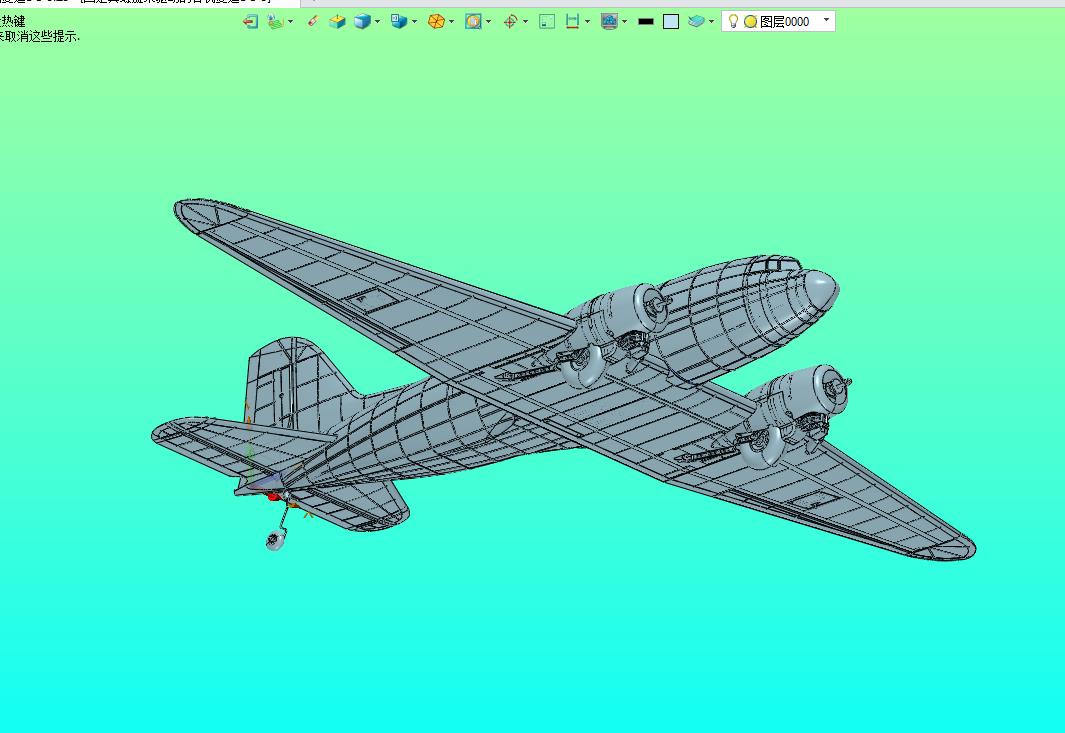Click the light blue fill swatch
Viewport: 1065px width, 733px height.
671,22
